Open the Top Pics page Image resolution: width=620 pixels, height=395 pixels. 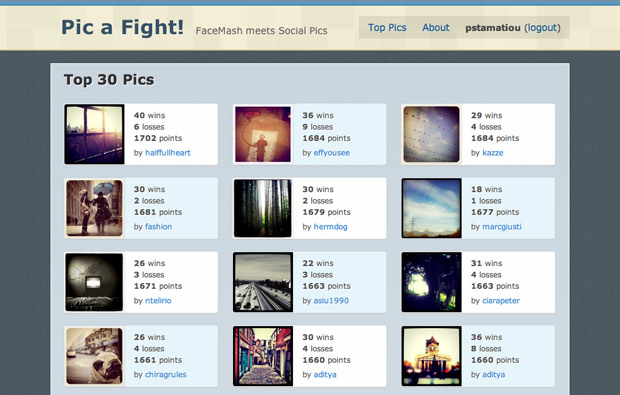pyautogui.click(x=387, y=28)
